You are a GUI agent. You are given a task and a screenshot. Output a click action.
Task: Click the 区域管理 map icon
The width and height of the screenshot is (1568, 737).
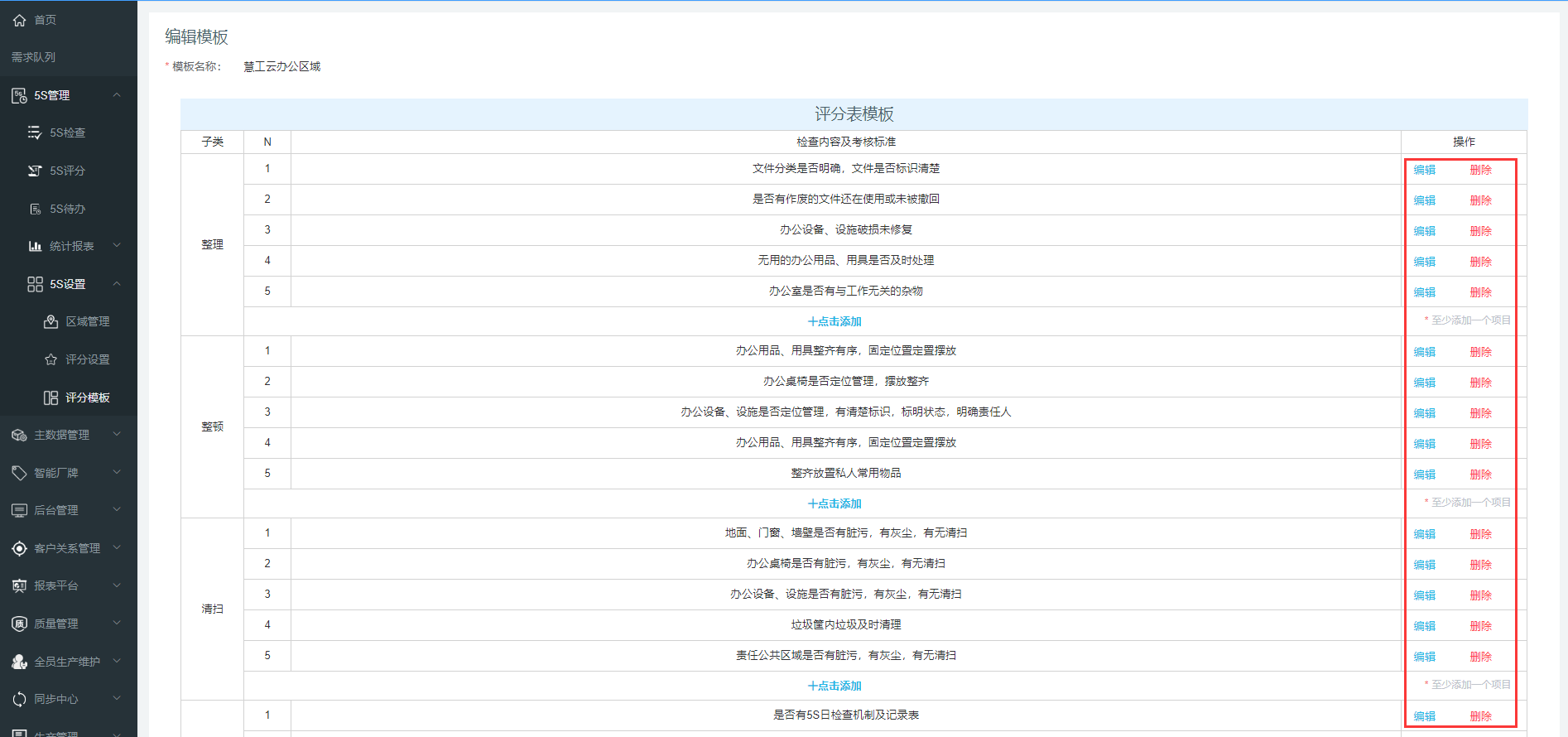coord(51,321)
